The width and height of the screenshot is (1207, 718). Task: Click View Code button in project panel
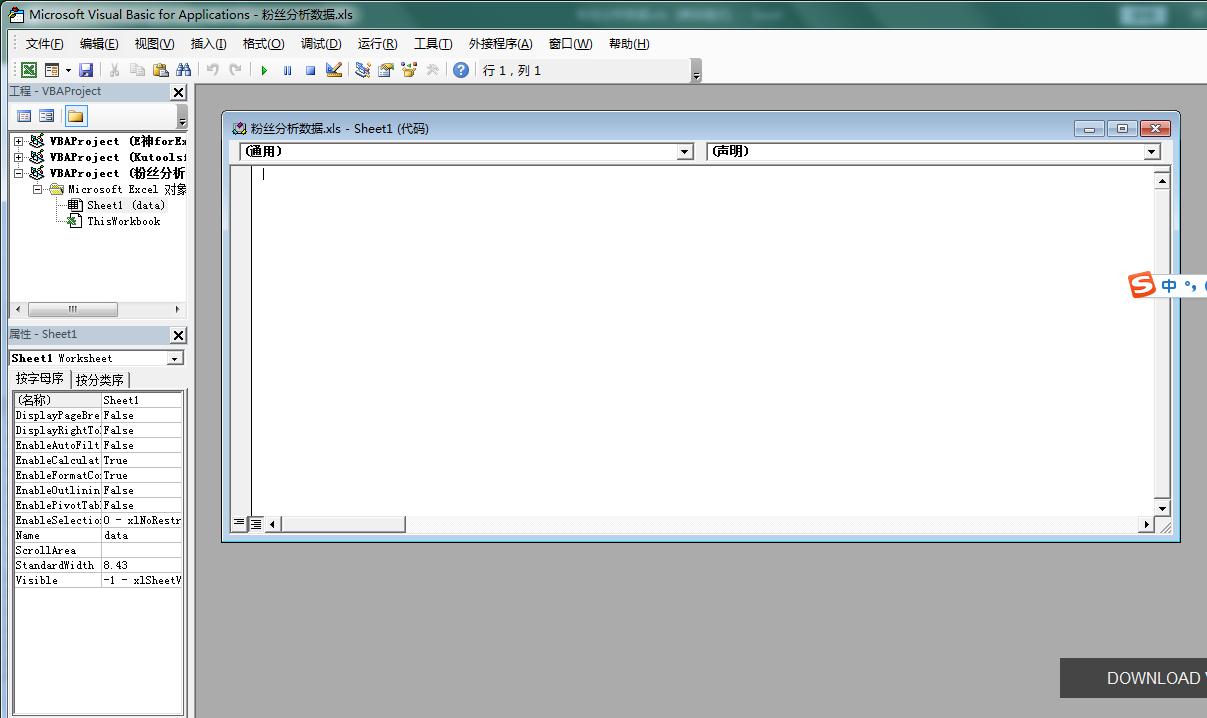[x=25, y=116]
